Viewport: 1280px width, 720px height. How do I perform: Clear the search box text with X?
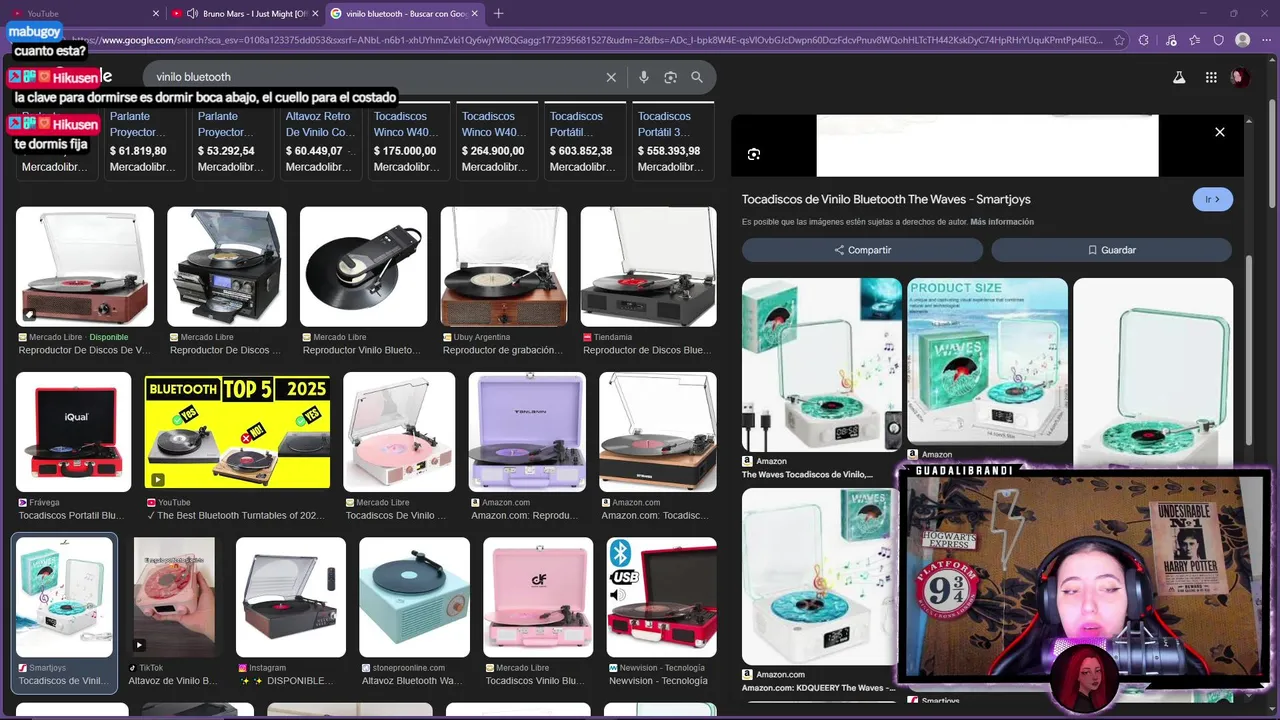[611, 77]
